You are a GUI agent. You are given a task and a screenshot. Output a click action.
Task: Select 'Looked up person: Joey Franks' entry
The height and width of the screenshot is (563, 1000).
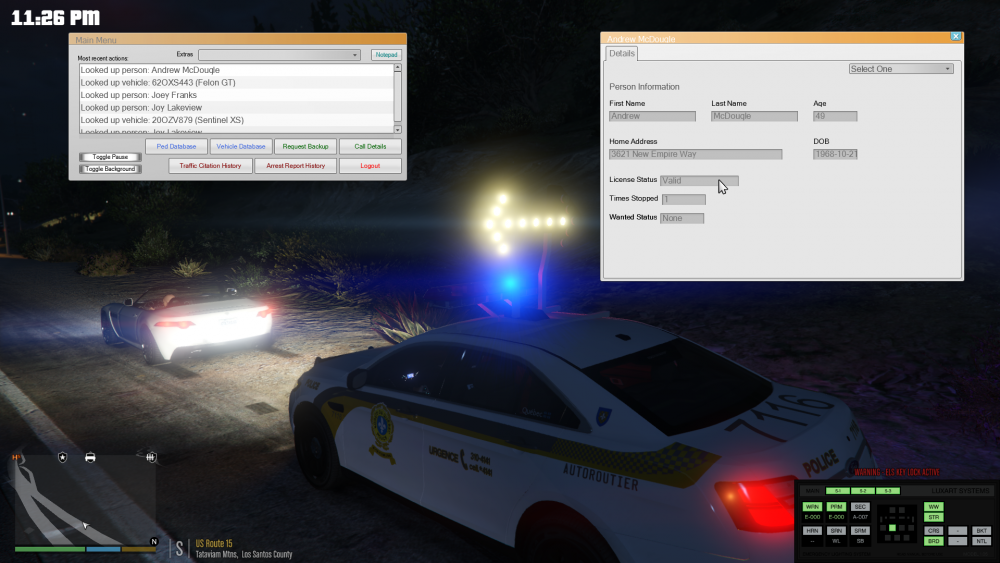[237, 95]
